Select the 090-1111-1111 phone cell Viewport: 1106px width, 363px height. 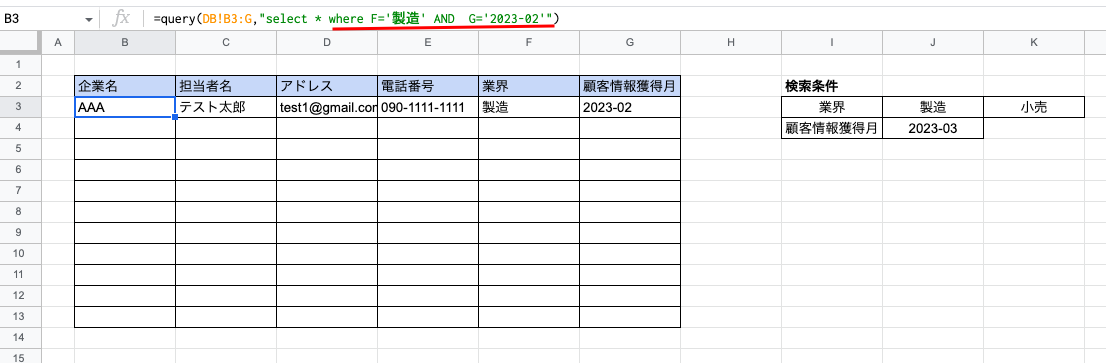(427, 107)
